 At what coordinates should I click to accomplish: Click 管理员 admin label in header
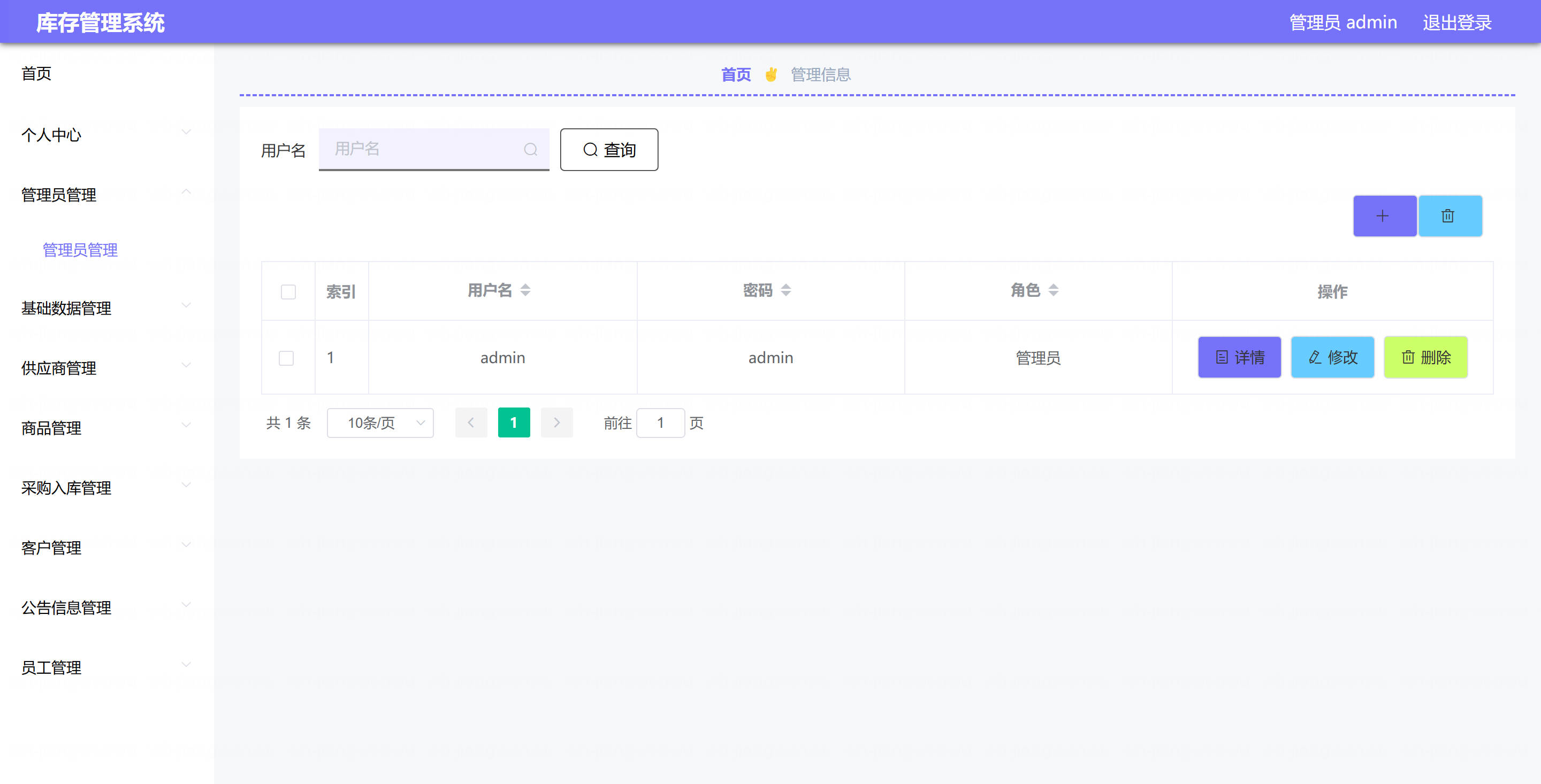pos(1343,22)
